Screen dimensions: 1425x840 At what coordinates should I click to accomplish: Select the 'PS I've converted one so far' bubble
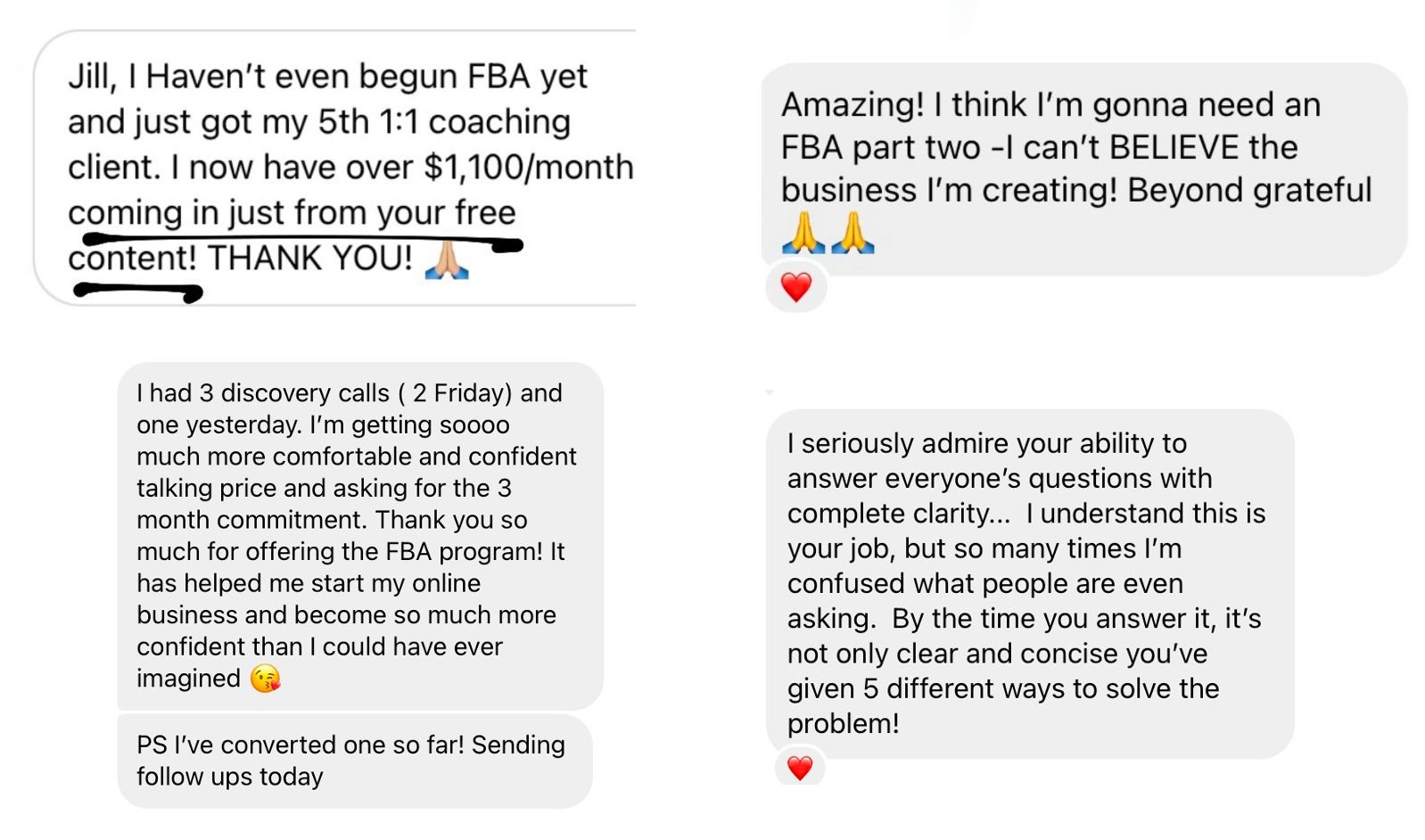355,761
